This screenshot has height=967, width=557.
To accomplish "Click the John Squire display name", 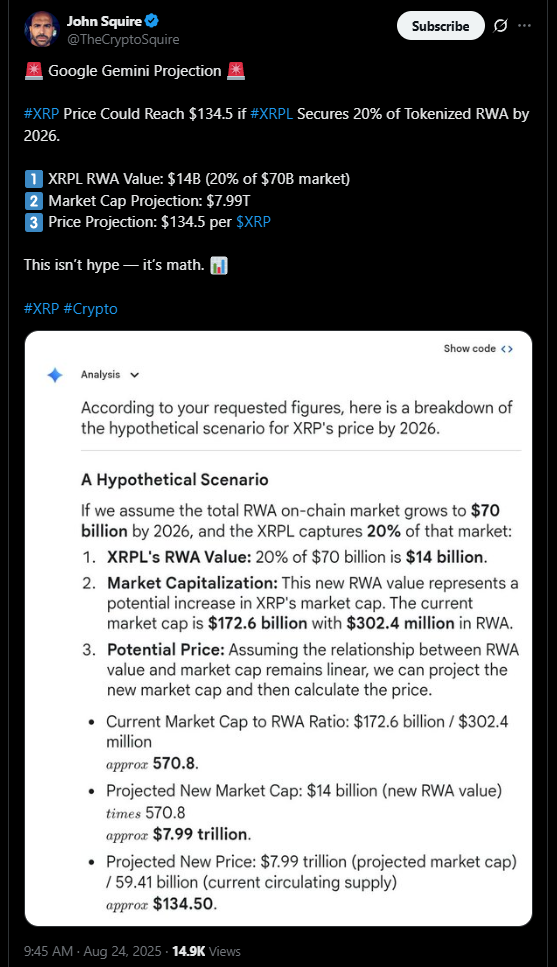I will coord(104,21).
